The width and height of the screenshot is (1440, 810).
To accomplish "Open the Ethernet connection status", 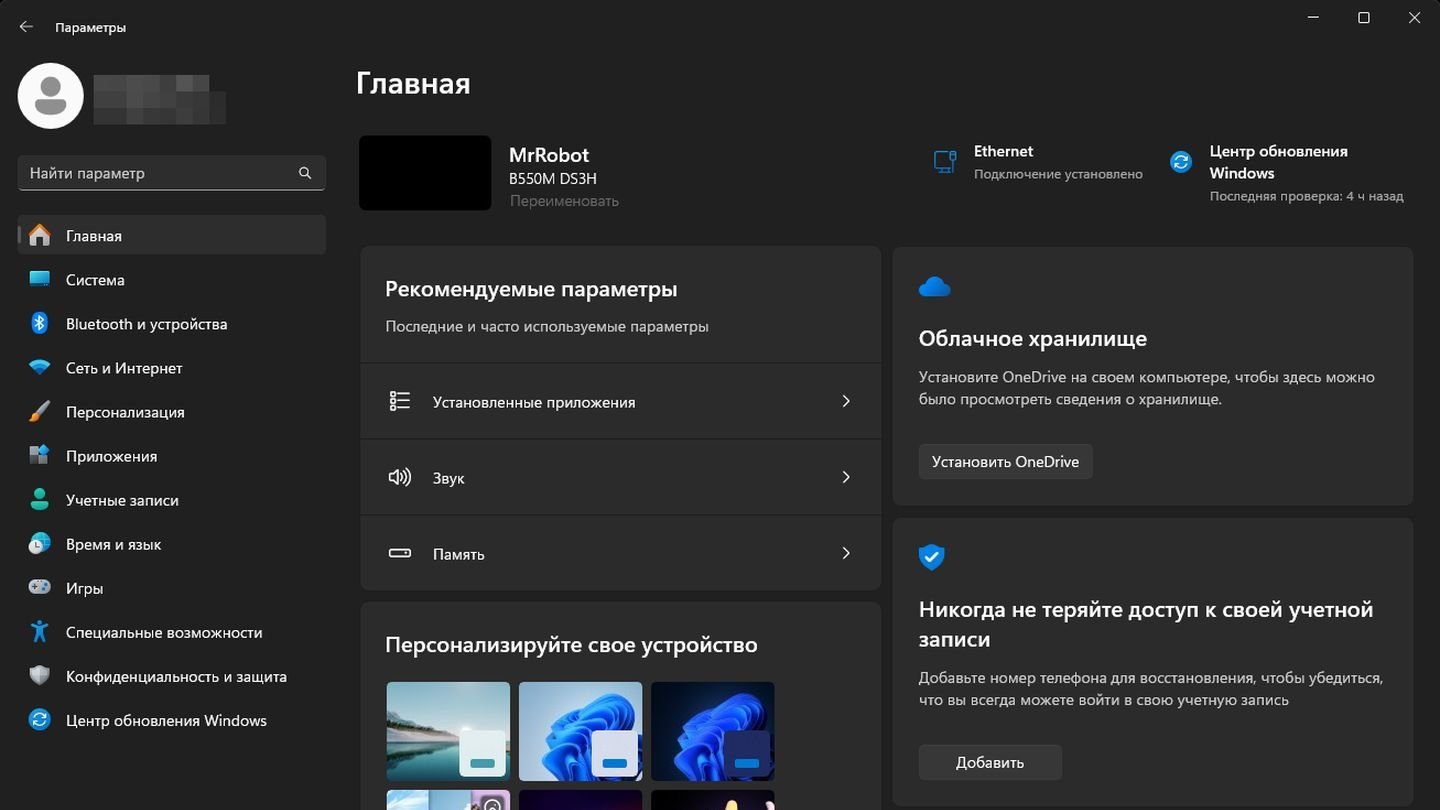I will pos(1037,162).
